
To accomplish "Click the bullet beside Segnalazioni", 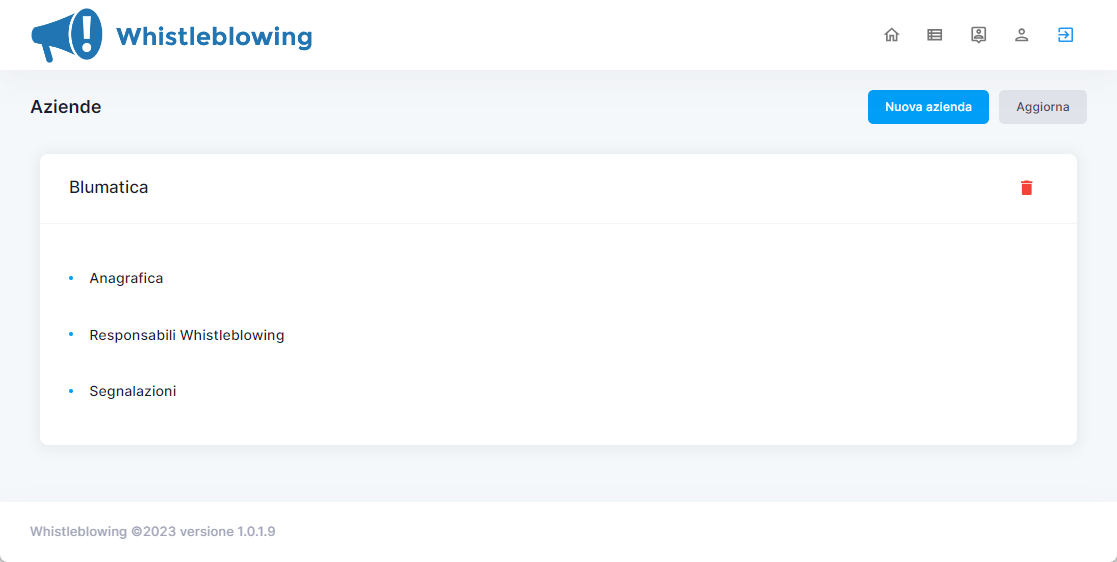I will pyautogui.click(x=71, y=391).
